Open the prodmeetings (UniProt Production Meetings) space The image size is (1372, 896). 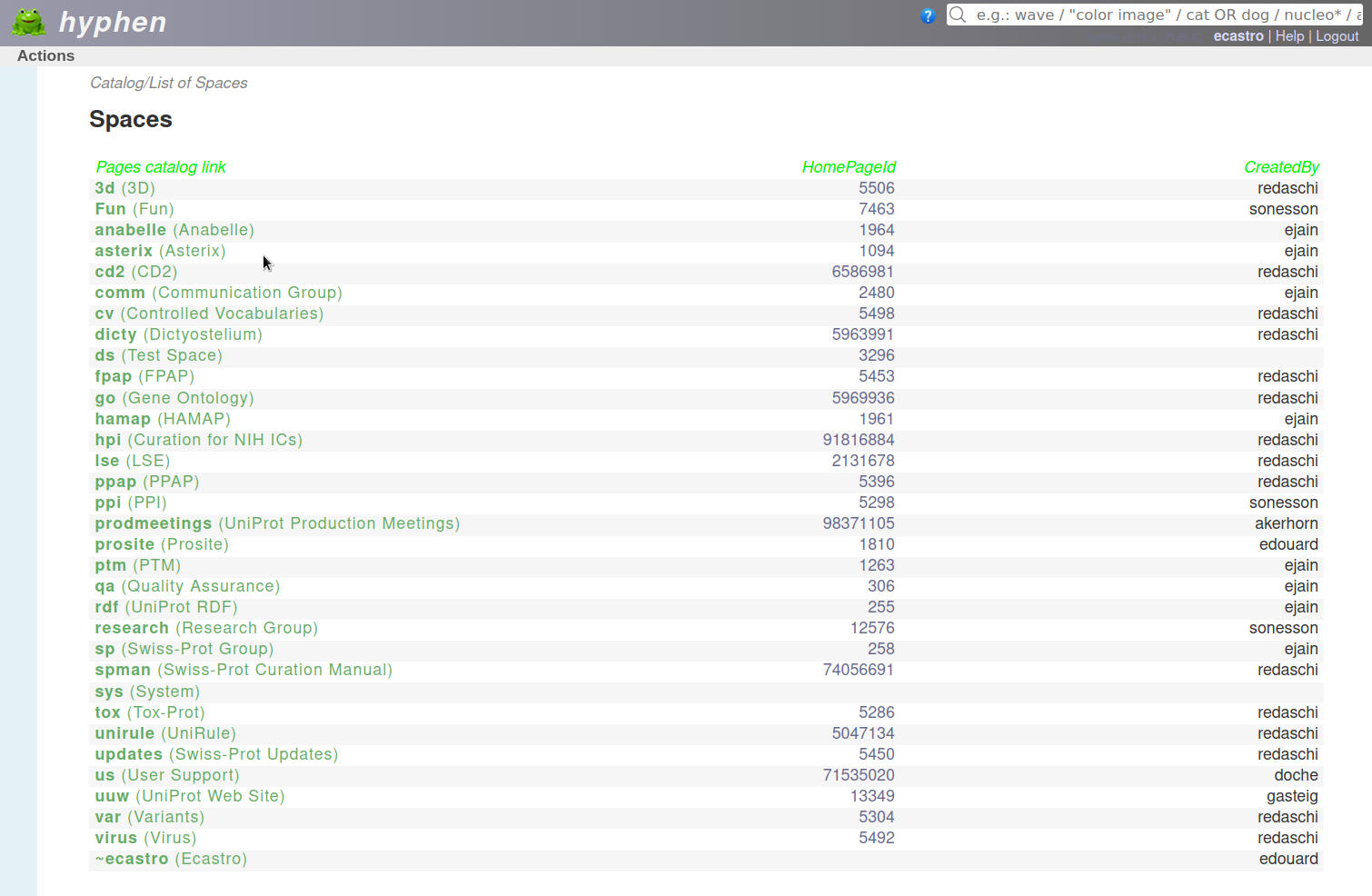click(x=277, y=523)
